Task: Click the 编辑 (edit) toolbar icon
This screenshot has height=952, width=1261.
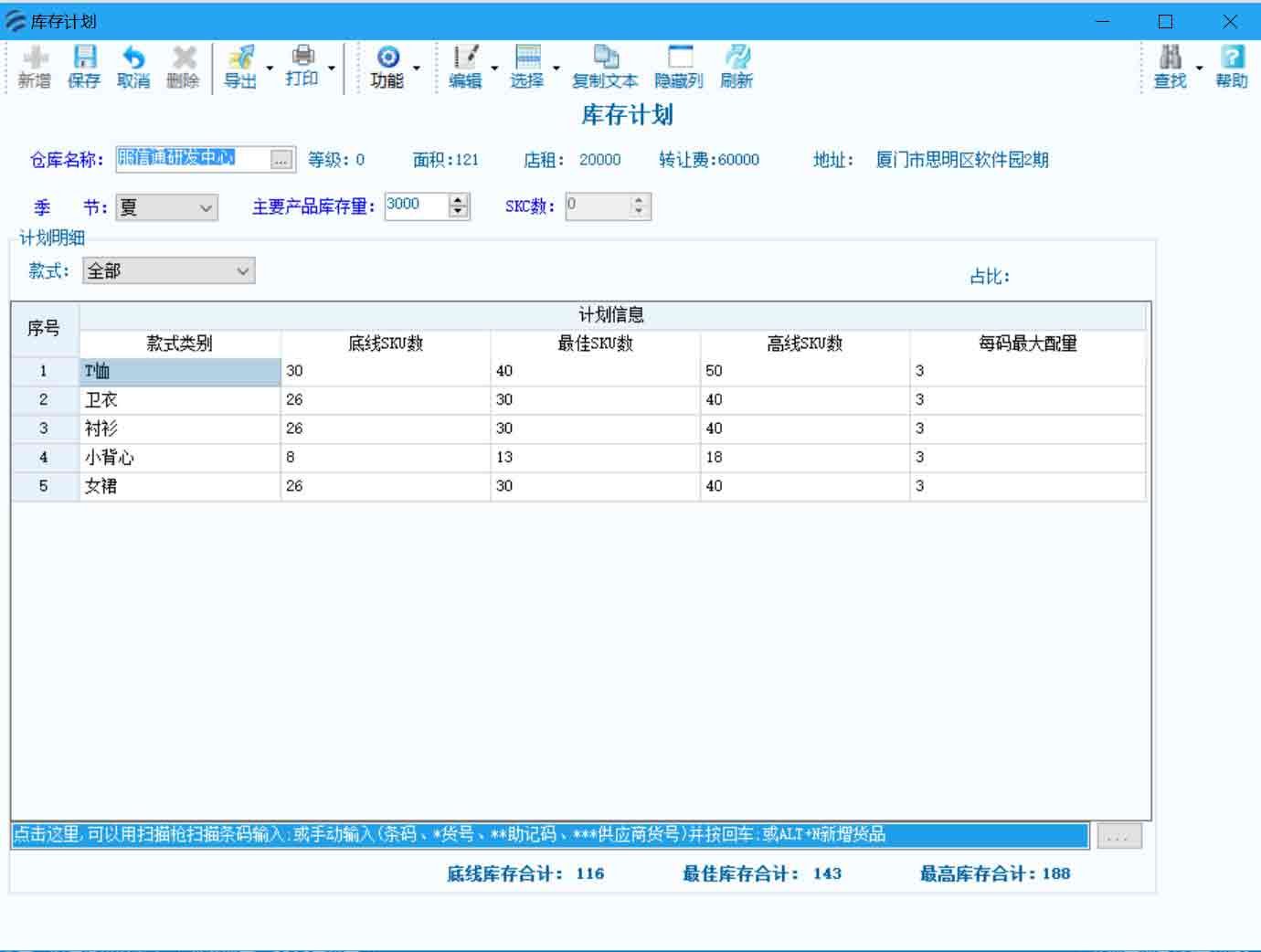Action: pos(465,67)
